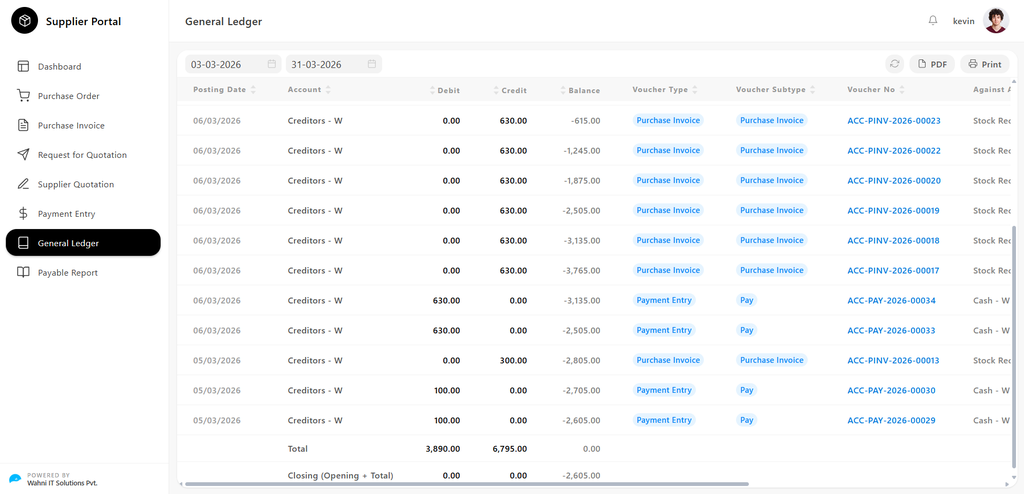Open voucher ACC-PINV-2026-00019

(893, 211)
